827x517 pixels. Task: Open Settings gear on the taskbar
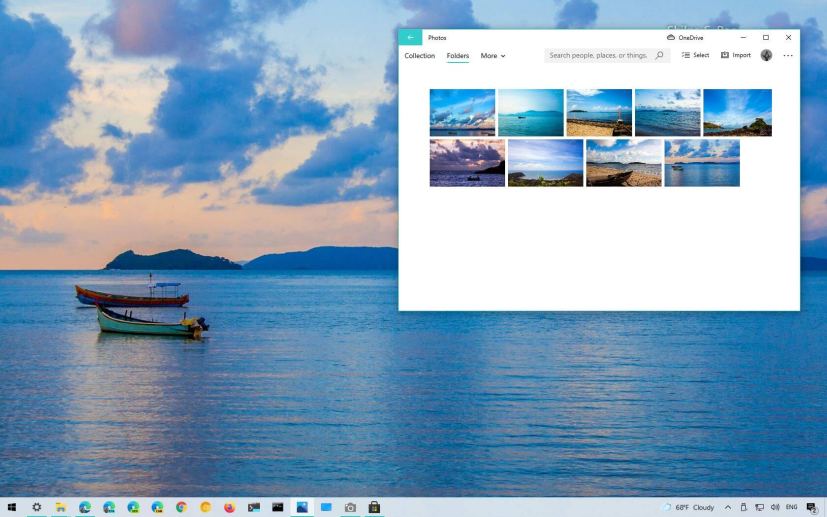pyautogui.click(x=37, y=507)
